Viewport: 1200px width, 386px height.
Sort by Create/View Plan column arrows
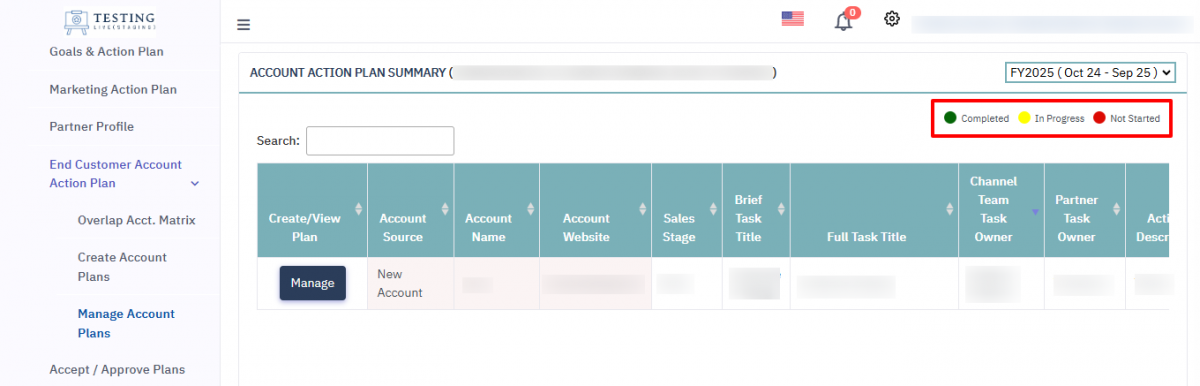point(359,210)
